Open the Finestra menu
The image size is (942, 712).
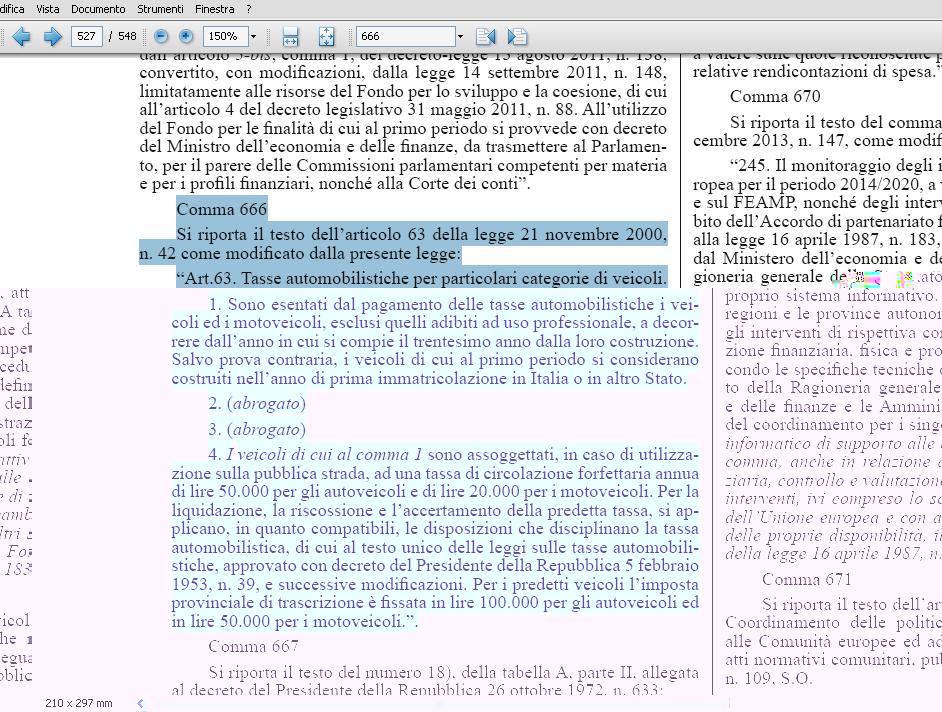click(x=214, y=9)
